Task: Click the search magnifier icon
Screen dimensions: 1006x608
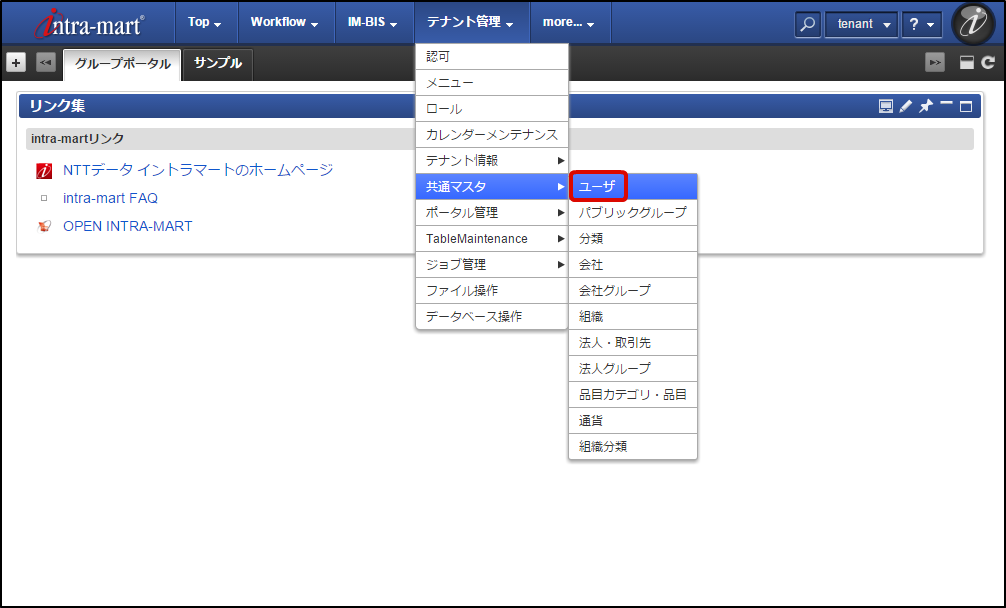Action: point(808,23)
